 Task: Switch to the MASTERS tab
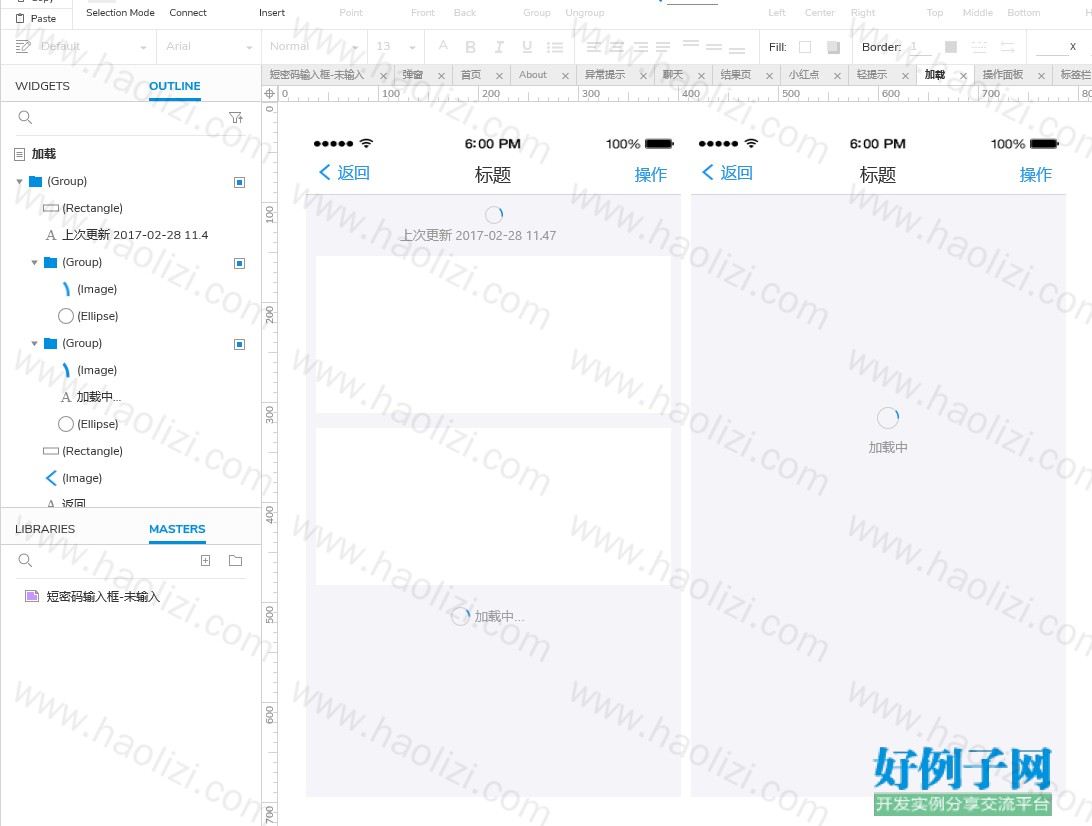click(177, 529)
